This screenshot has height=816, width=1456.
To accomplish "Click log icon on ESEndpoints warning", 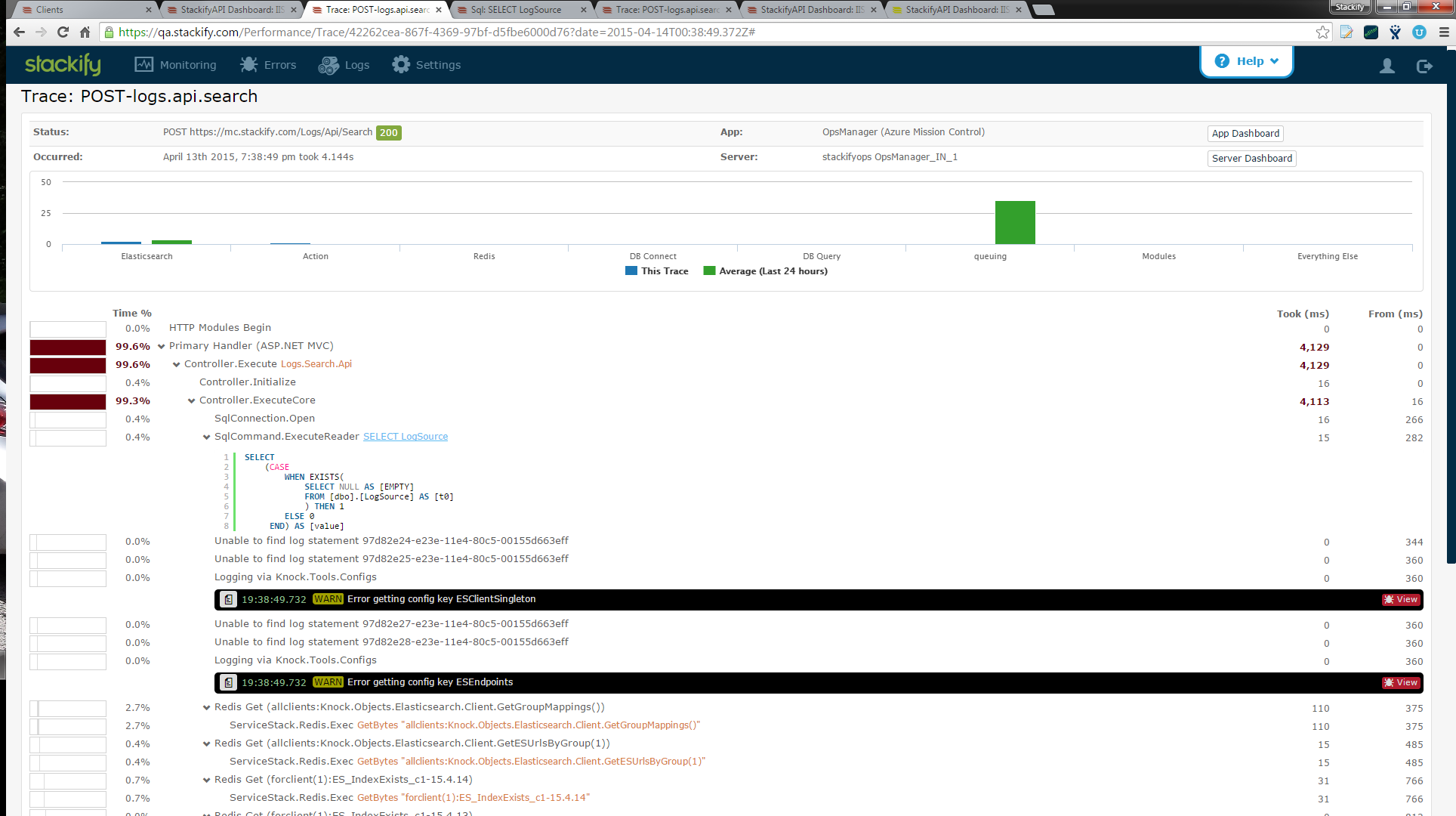I will (228, 682).
